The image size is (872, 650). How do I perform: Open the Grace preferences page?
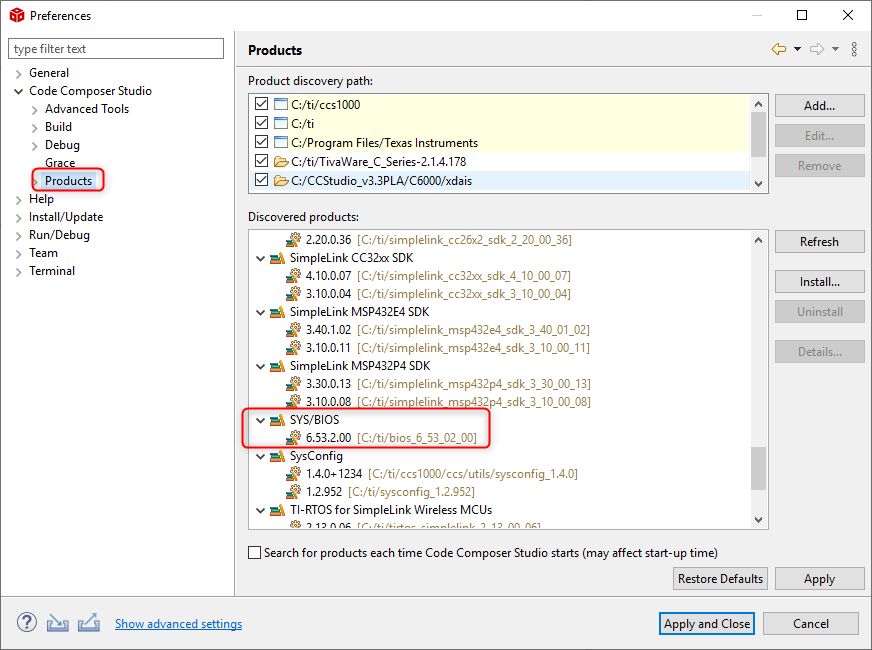59,162
